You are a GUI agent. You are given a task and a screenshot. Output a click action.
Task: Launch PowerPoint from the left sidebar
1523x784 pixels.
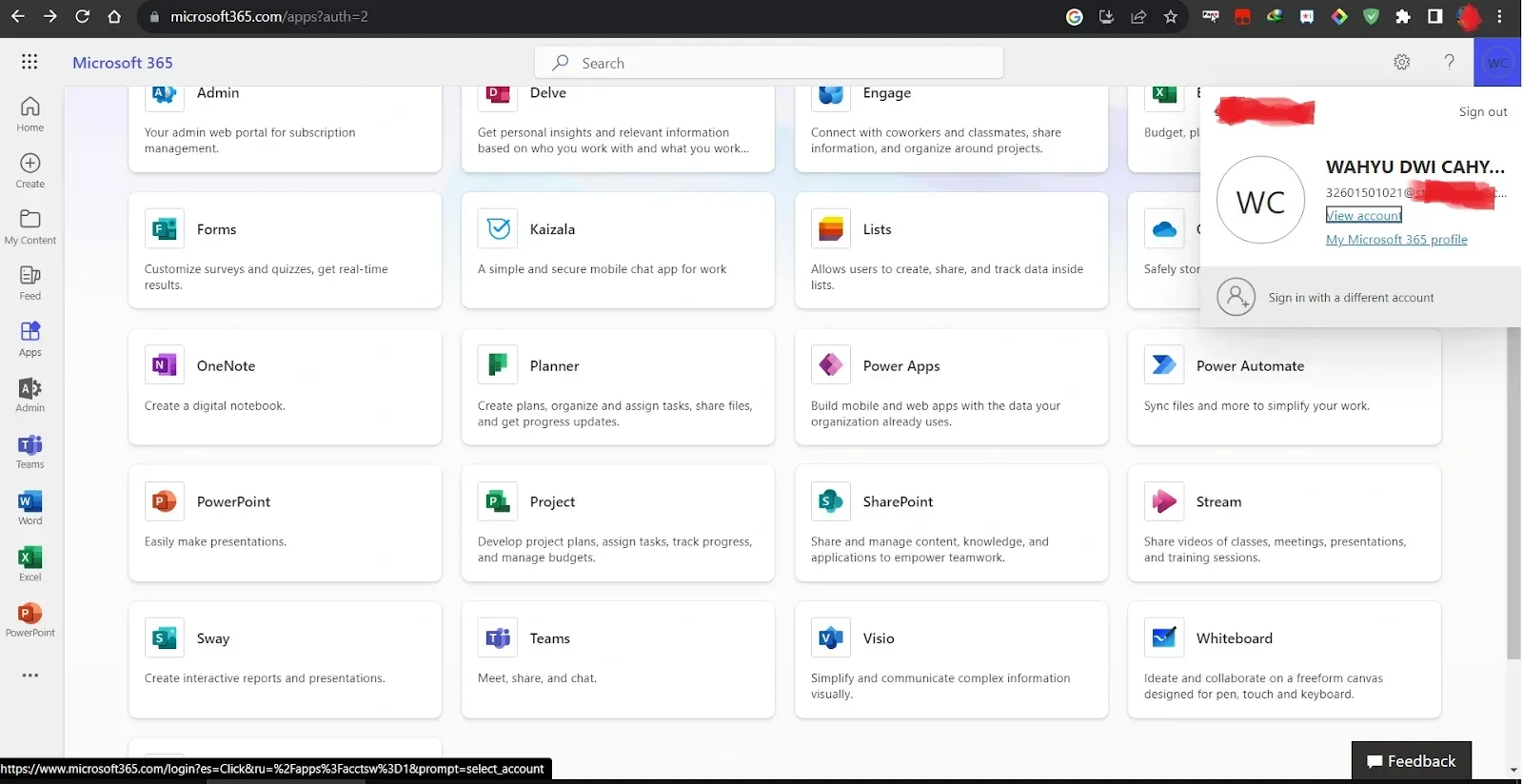pyautogui.click(x=30, y=619)
